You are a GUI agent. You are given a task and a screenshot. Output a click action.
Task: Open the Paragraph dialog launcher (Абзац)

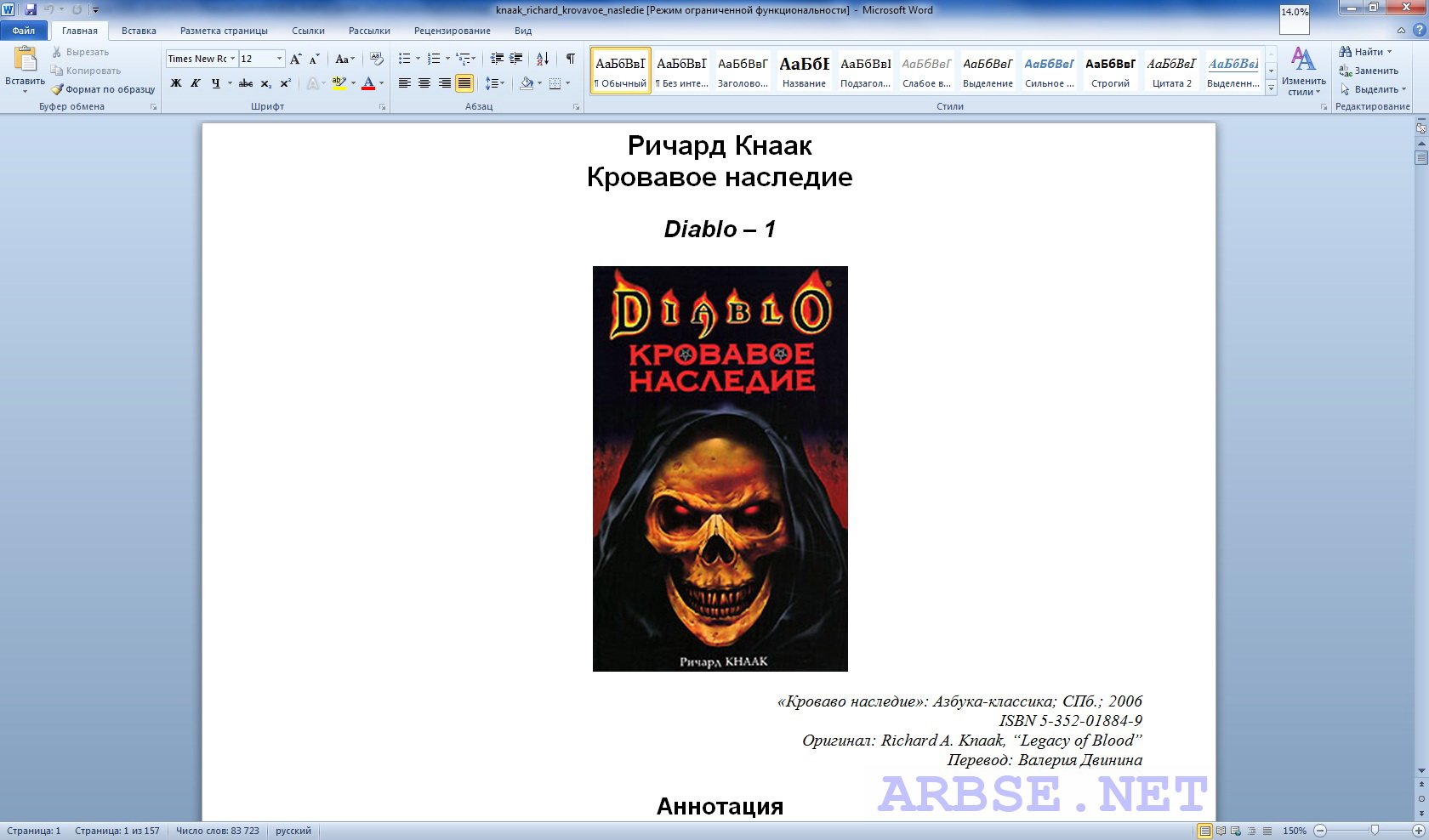pos(577,107)
